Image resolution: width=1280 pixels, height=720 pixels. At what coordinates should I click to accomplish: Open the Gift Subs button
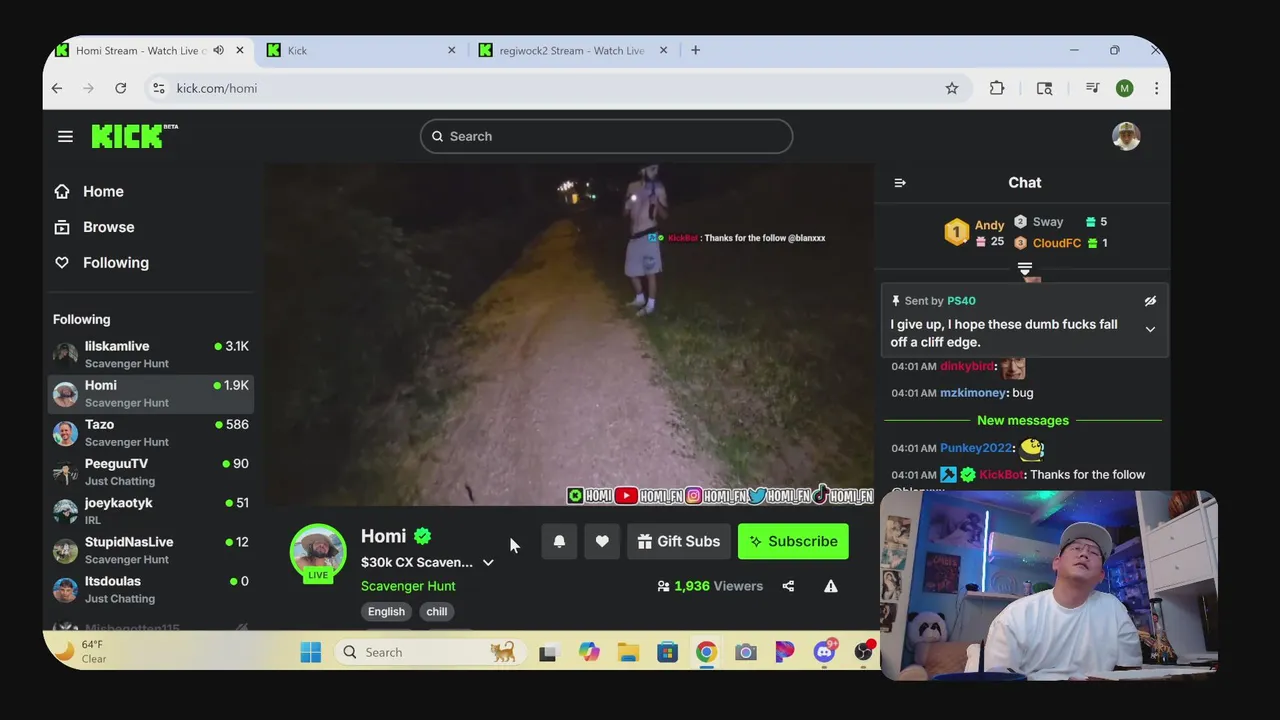[x=679, y=541]
